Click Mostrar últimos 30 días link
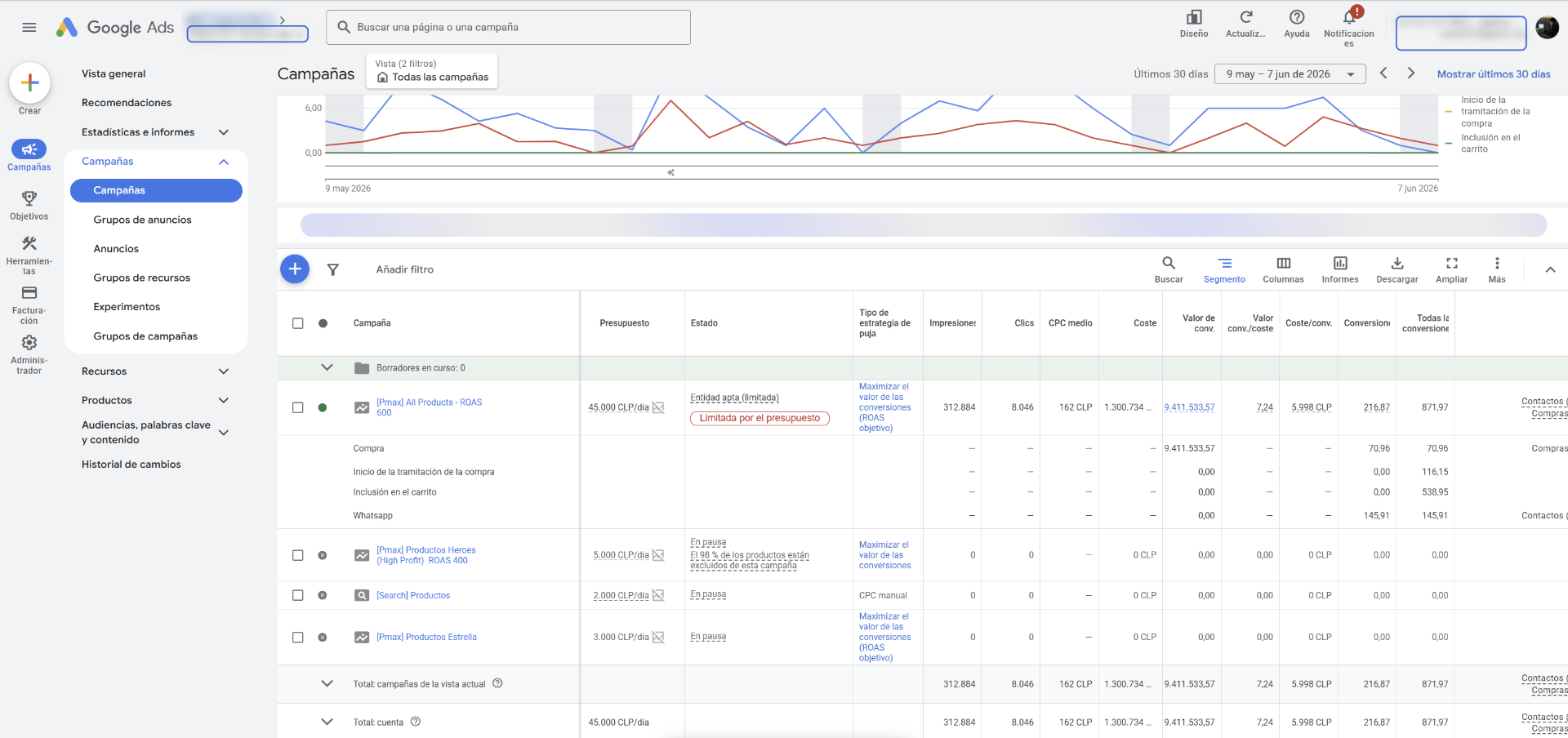1568x738 pixels. click(x=1494, y=74)
